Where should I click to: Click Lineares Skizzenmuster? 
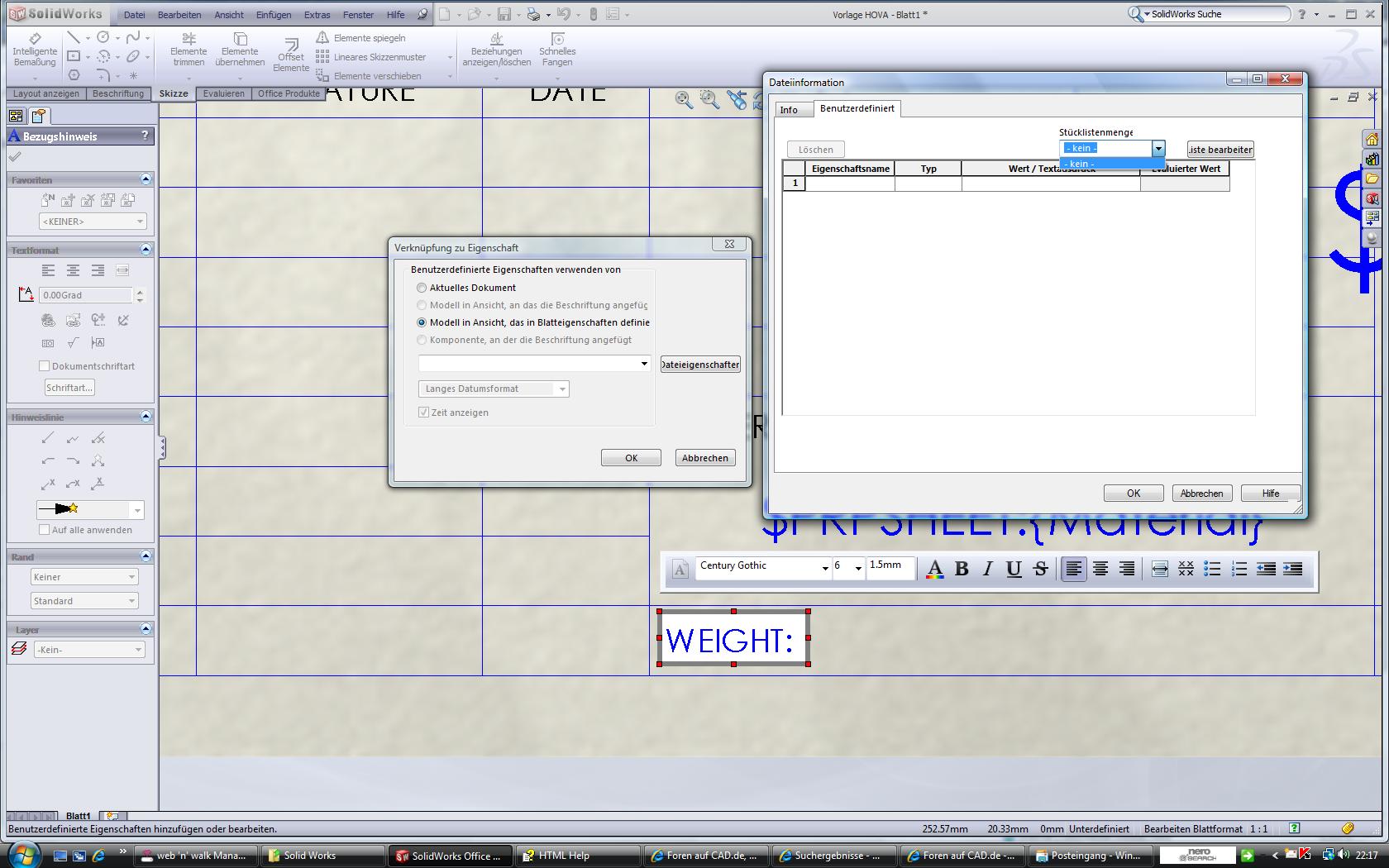click(370, 57)
